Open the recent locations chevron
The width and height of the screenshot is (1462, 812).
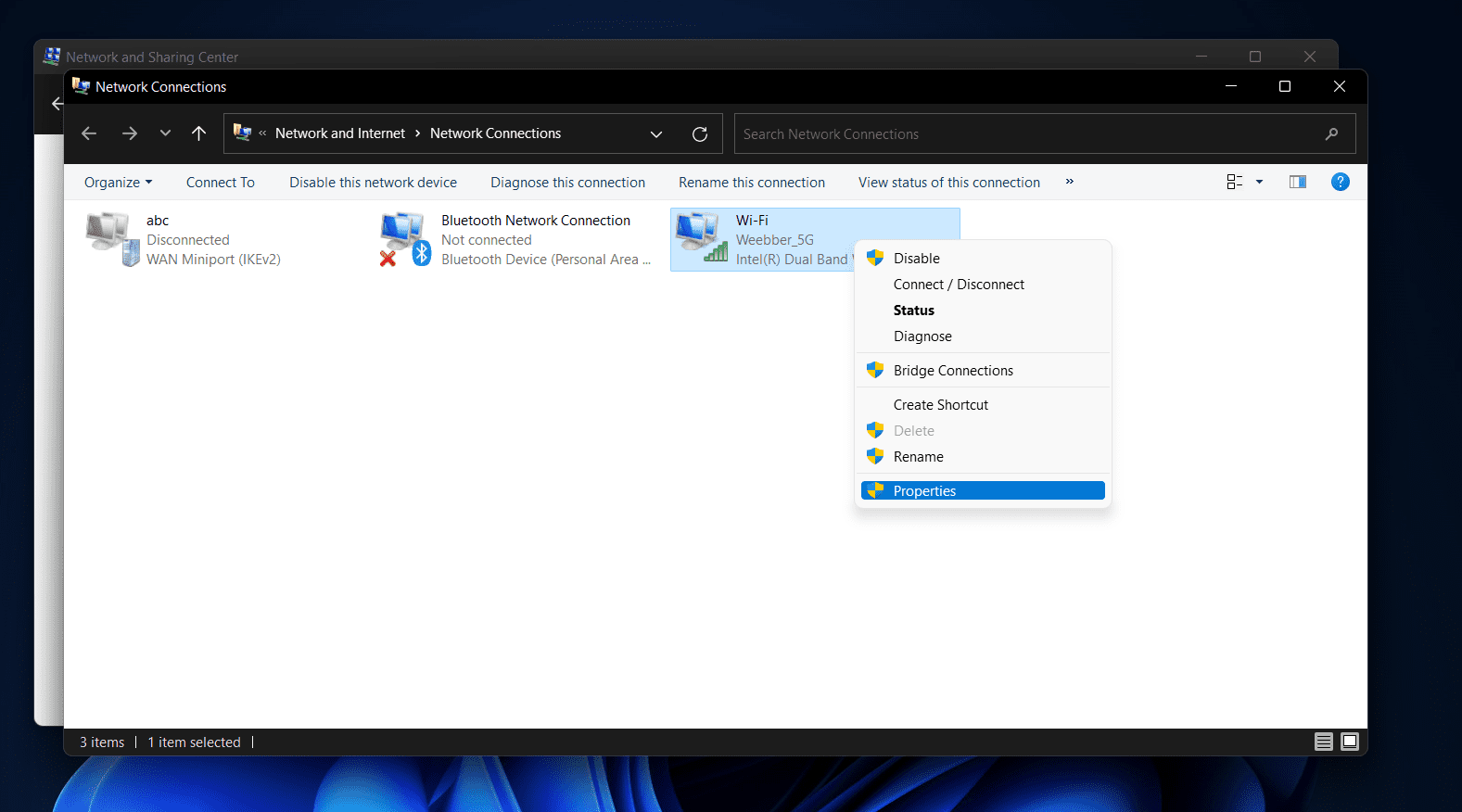(165, 133)
